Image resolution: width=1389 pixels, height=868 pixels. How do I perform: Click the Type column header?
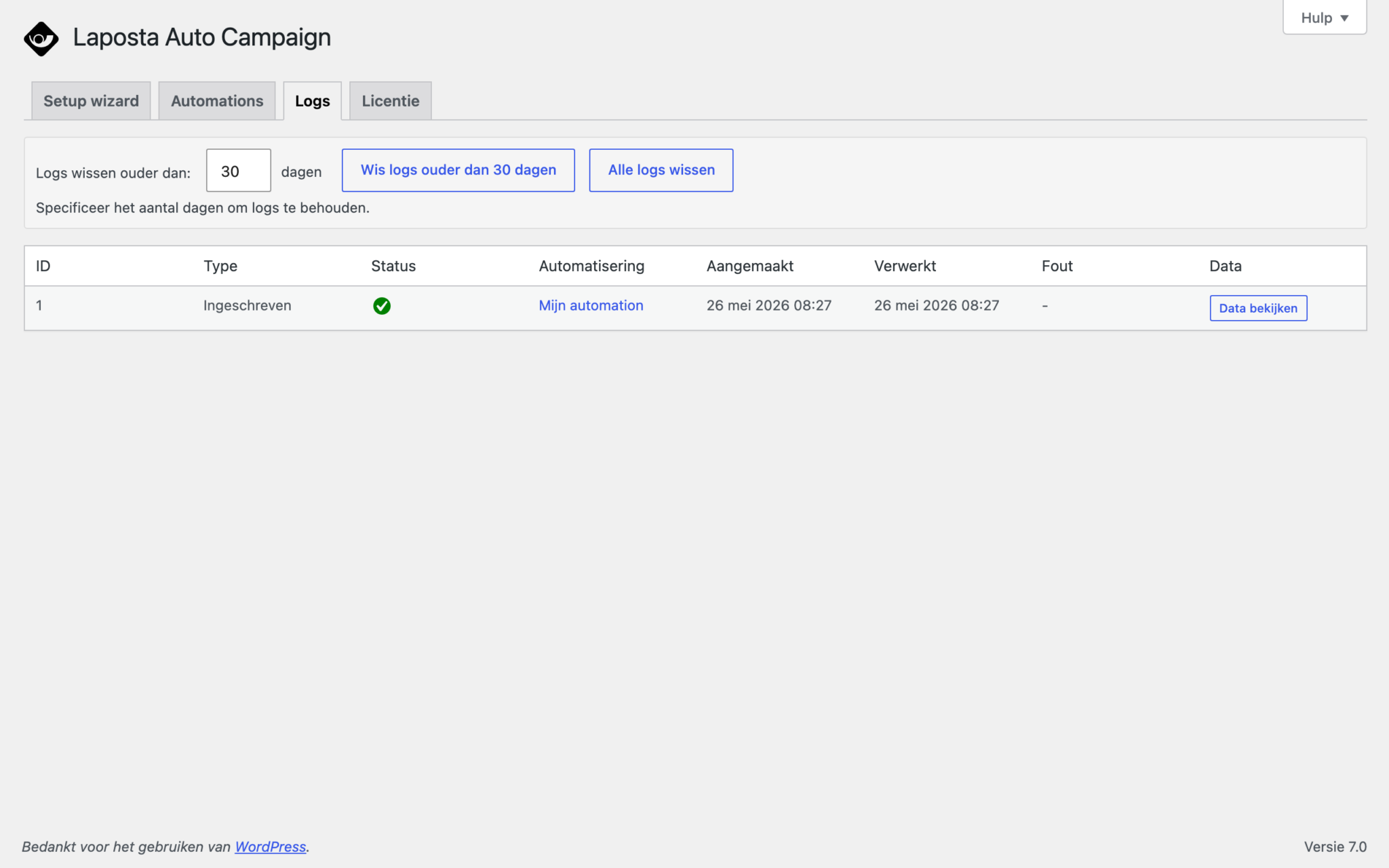click(220, 266)
